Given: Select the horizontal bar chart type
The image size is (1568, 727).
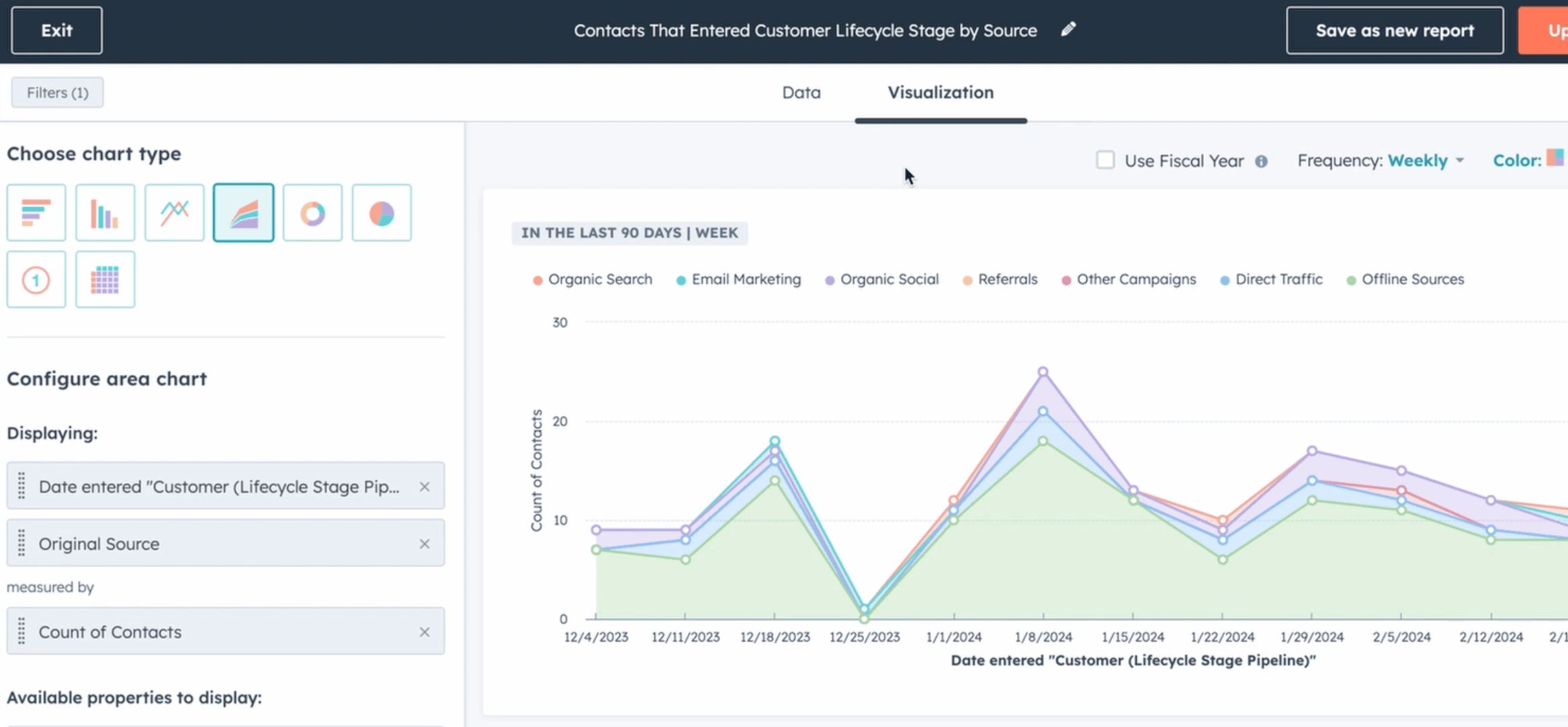Looking at the screenshot, I should tap(36, 212).
